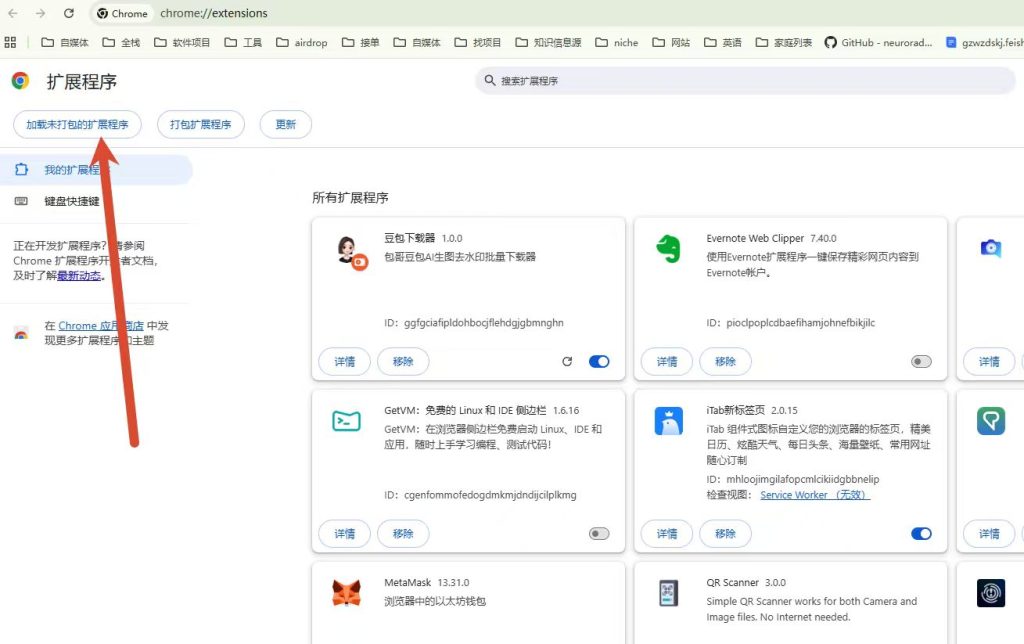Viewport: 1024px width, 644px height.
Task: Open the gzwzdskj.feish bookmark
Action: 984,42
